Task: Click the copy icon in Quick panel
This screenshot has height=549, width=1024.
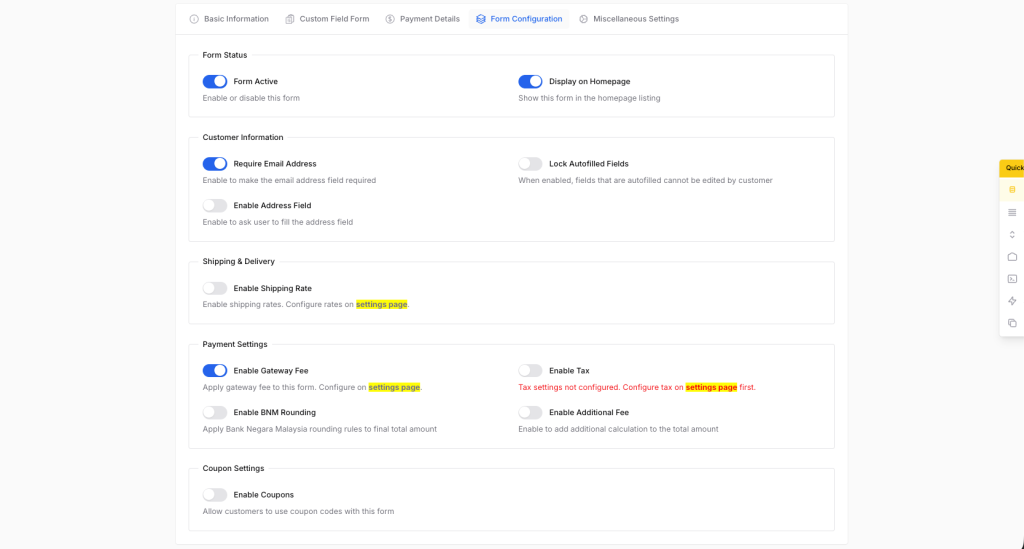Action: [1012, 323]
